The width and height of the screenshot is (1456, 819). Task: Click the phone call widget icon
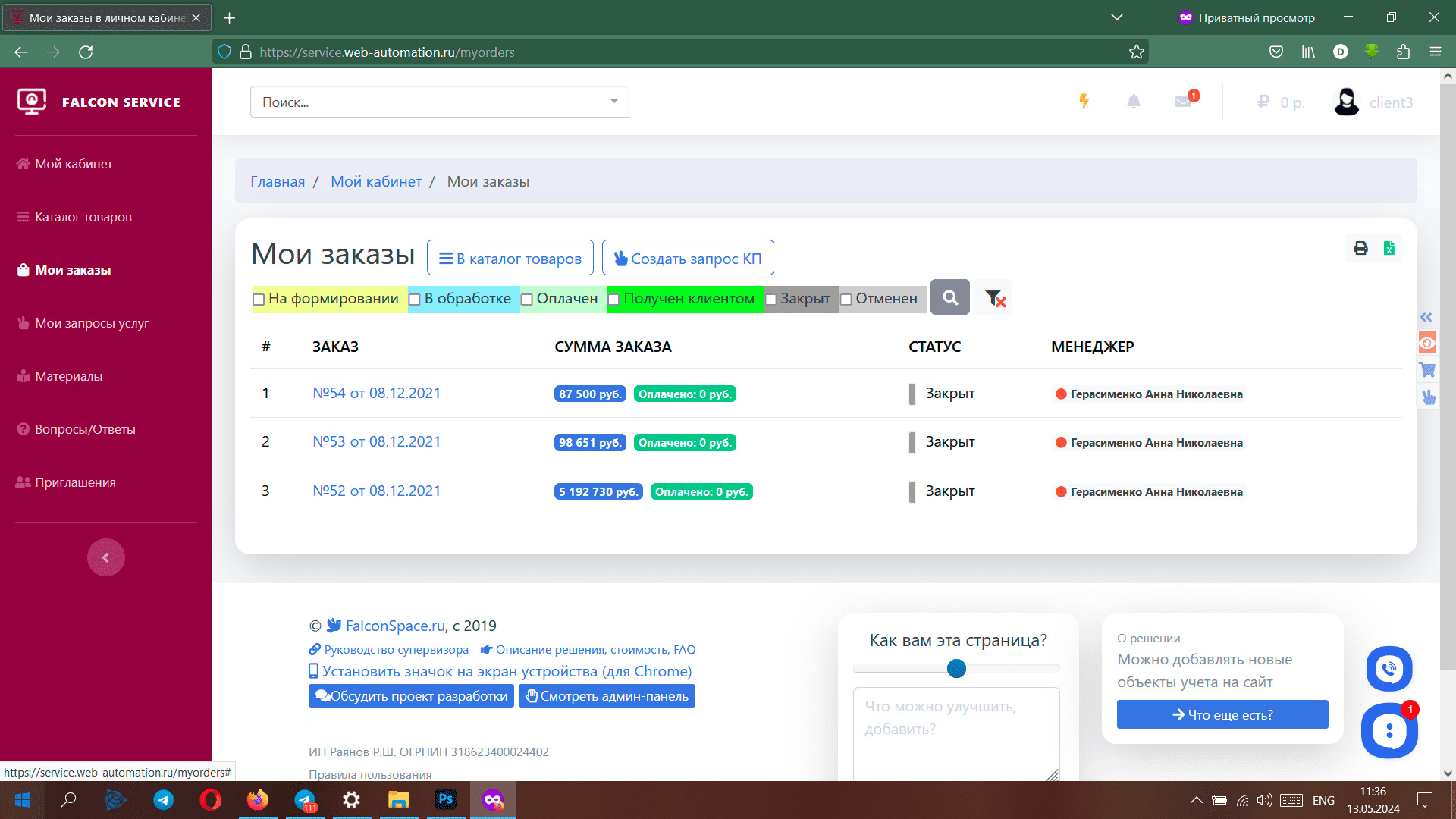click(x=1389, y=668)
